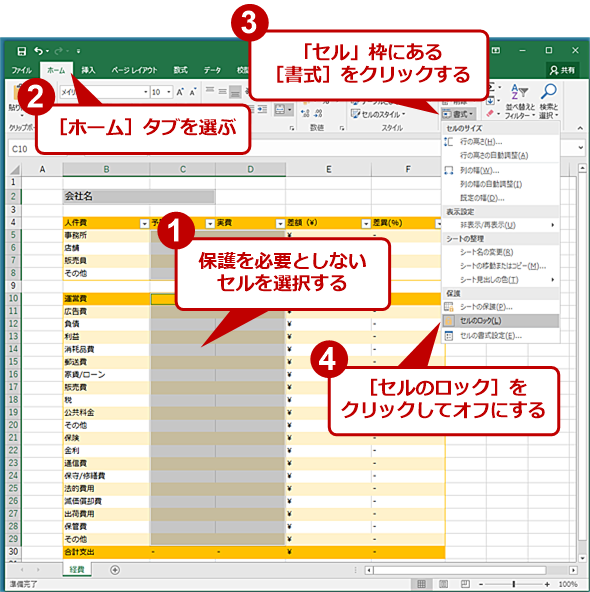Click the Save icon in quick access toolbar

22,51
